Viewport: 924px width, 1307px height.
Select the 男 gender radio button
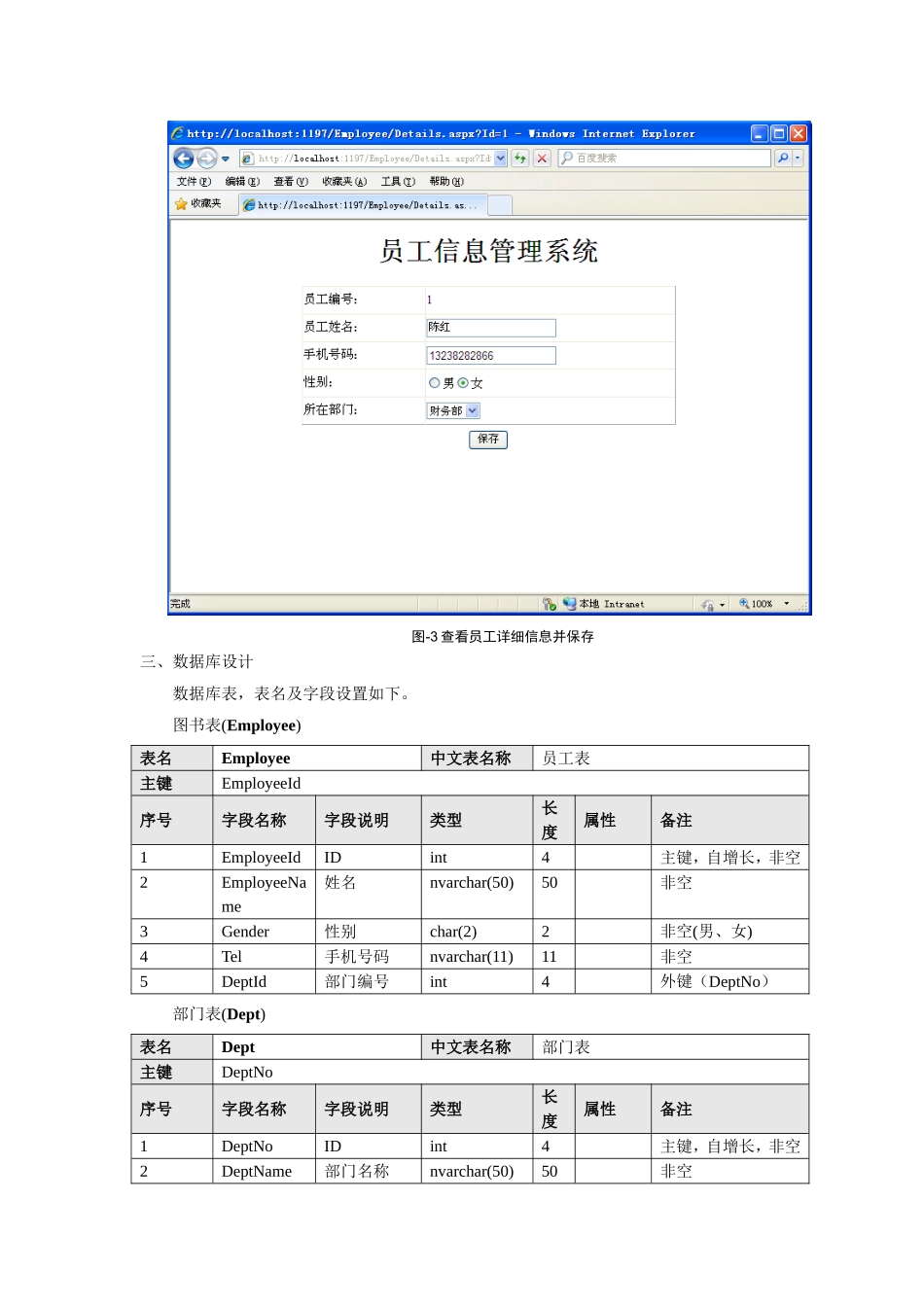[x=434, y=382]
